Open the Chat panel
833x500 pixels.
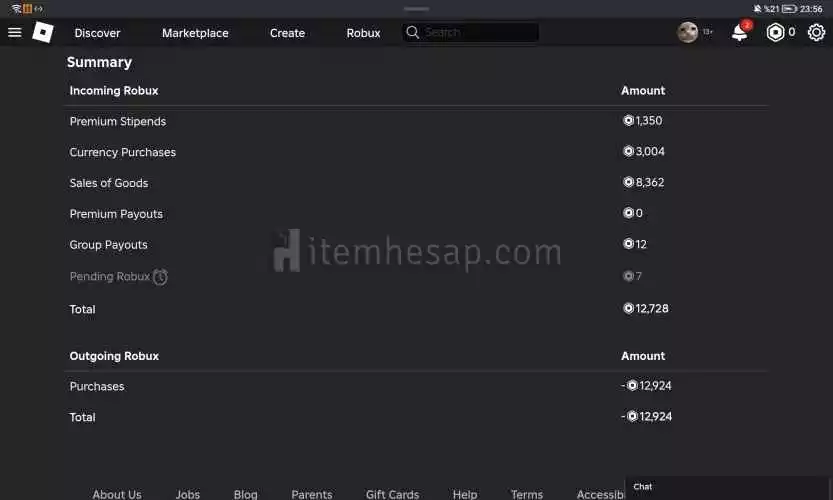(x=643, y=487)
